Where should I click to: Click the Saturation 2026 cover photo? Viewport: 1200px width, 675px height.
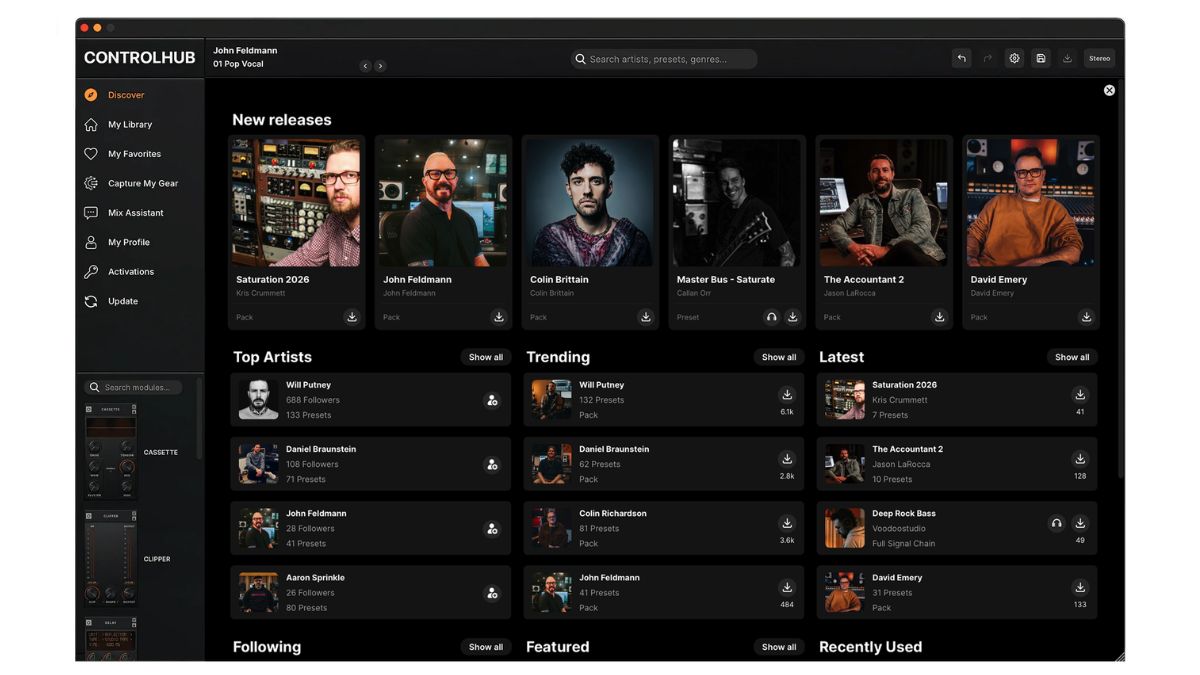click(x=296, y=203)
